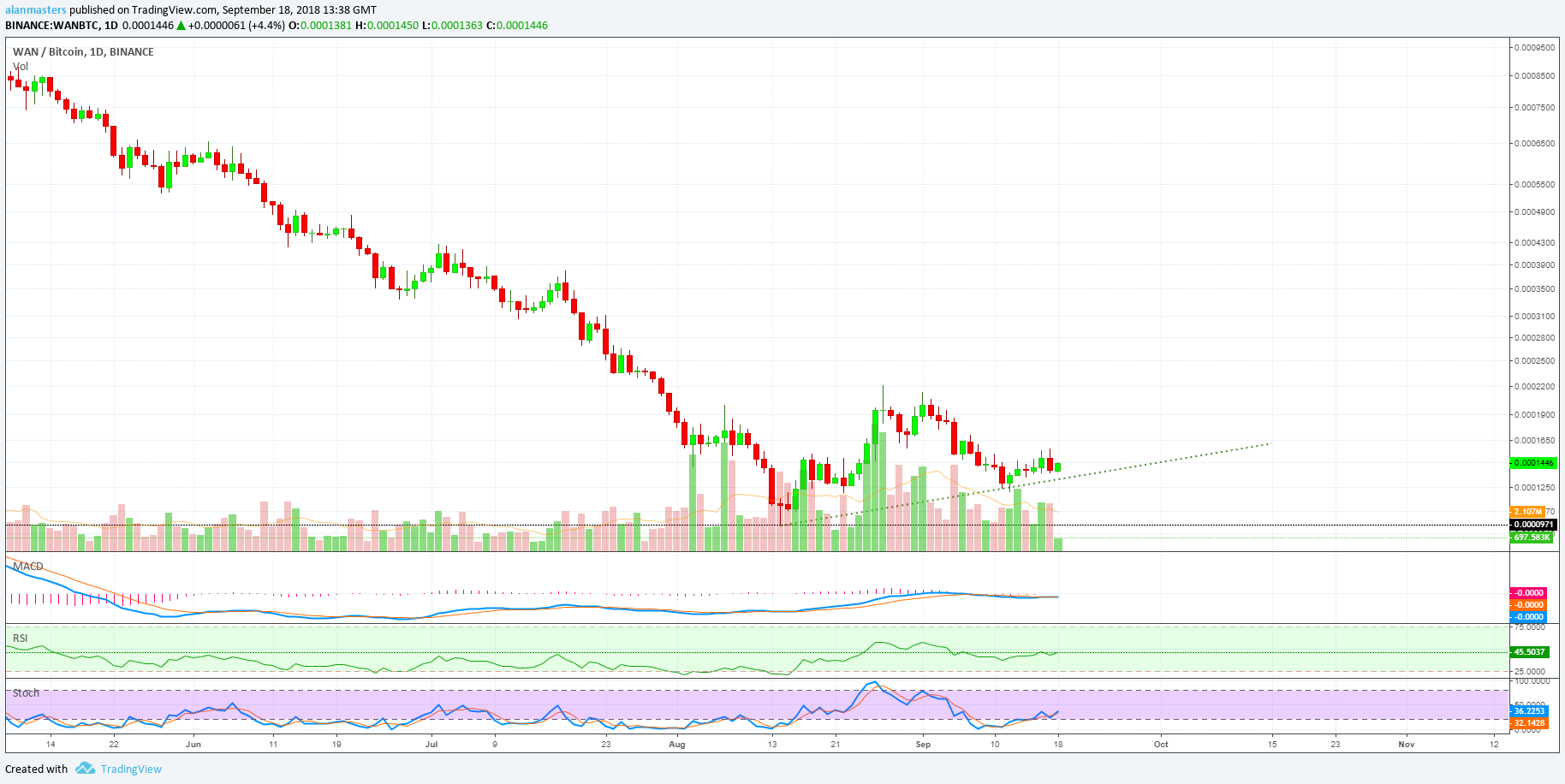Click the Vol indicator label
Screen dimensions: 1565x784
21,66
